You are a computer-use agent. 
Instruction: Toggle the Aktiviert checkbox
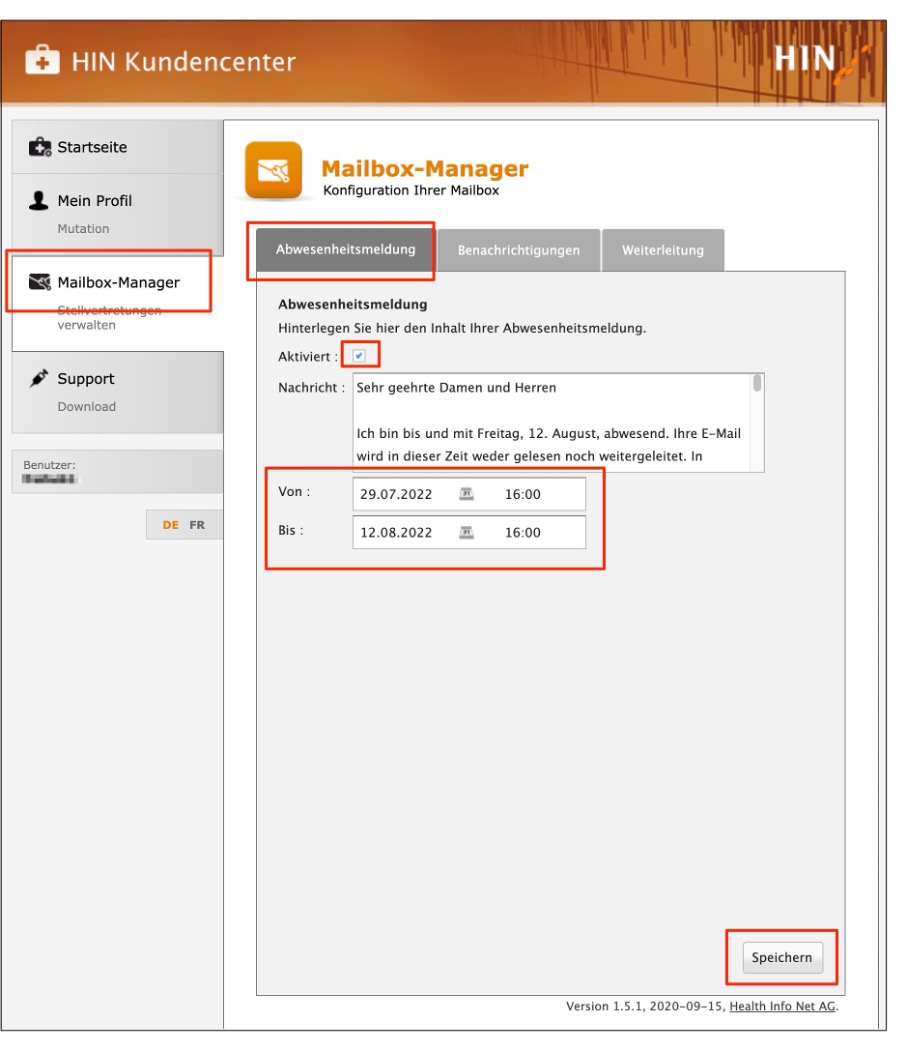(x=359, y=356)
